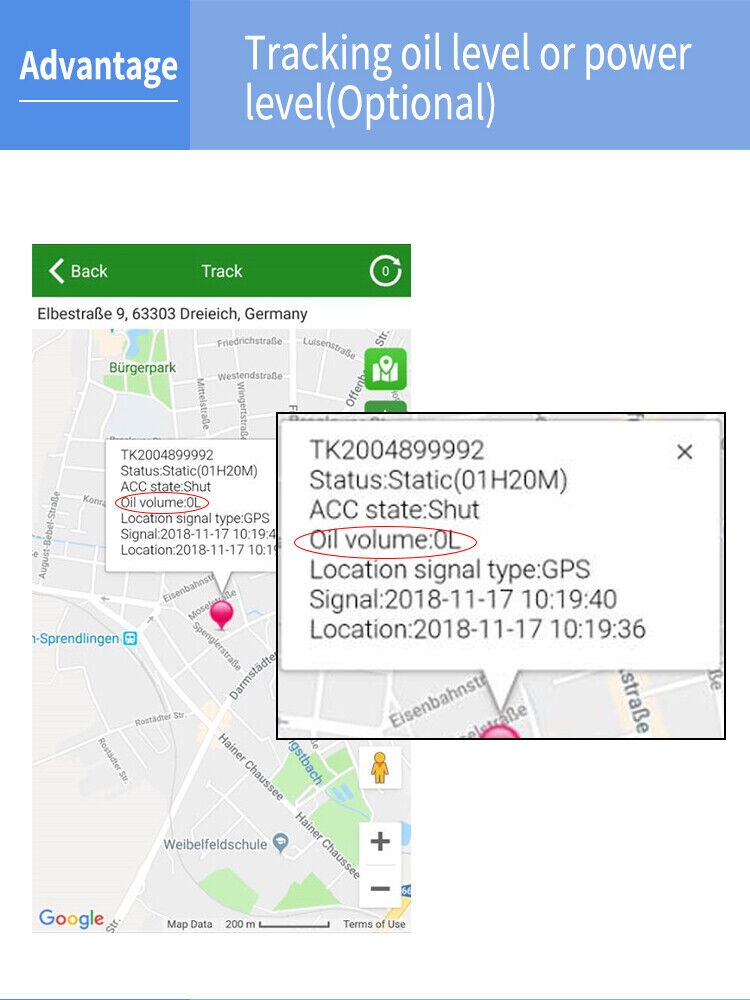
Task: Click Oil volume:0L in the enlarged popup
Action: pyautogui.click(x=385, y=540)
